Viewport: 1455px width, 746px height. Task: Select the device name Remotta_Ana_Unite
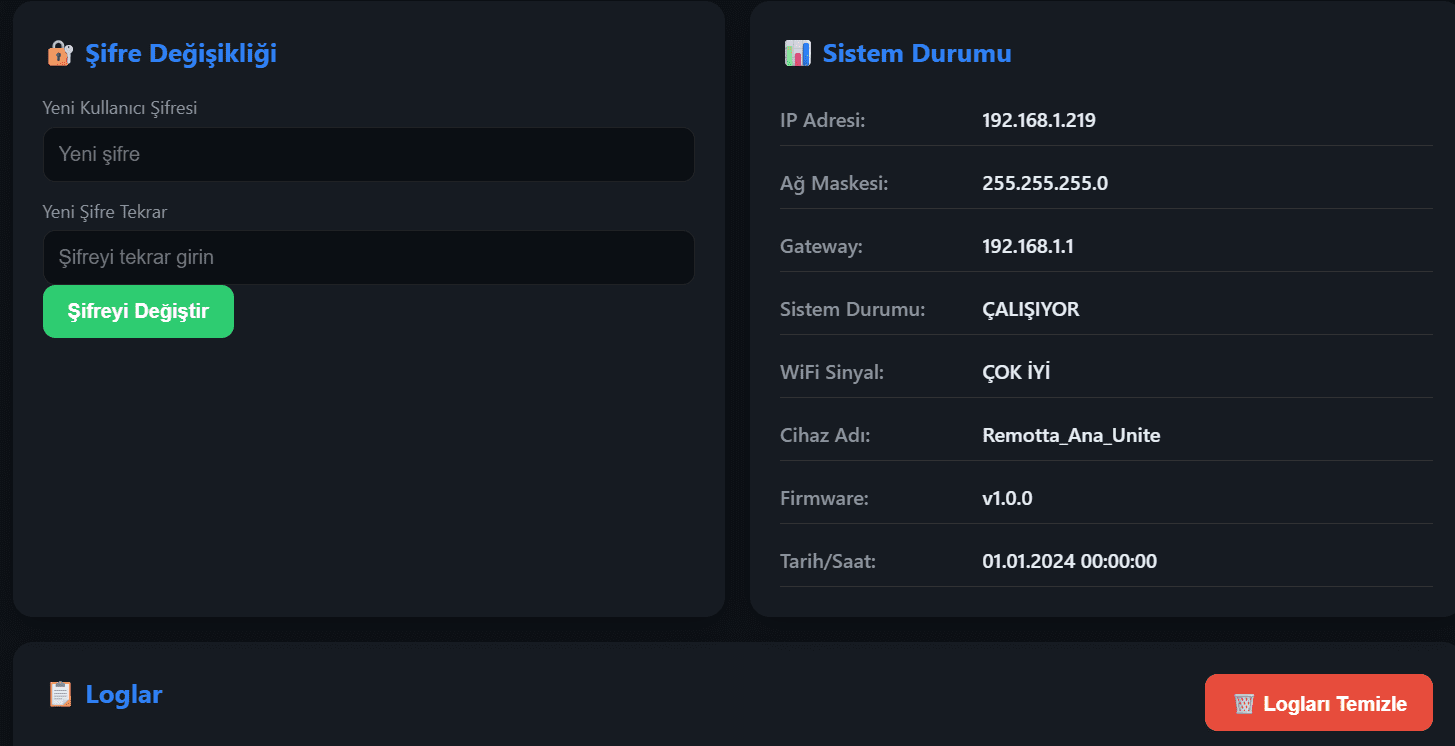pos(1071,436)
